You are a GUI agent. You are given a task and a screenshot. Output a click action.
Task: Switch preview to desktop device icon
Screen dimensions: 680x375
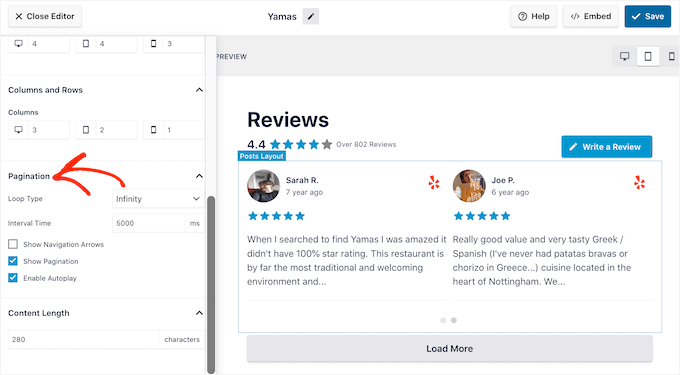[624, 56]
